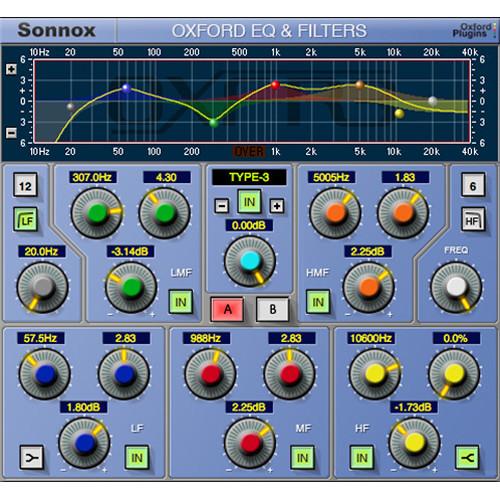500x500 pixels.
Task: Click the -3.14dB gain value field
Action: click(x=130, y=251)
